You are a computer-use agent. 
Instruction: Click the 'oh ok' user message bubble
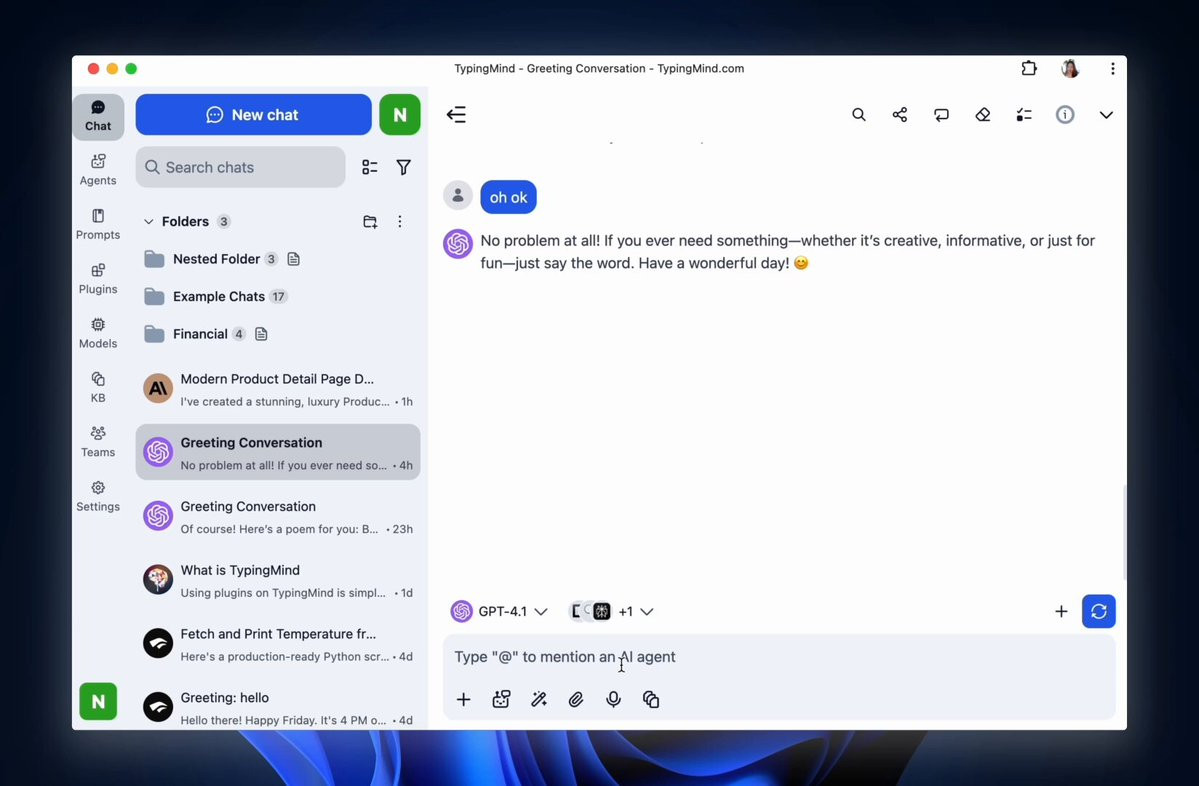pyautogui.click(x=509, y=197)
